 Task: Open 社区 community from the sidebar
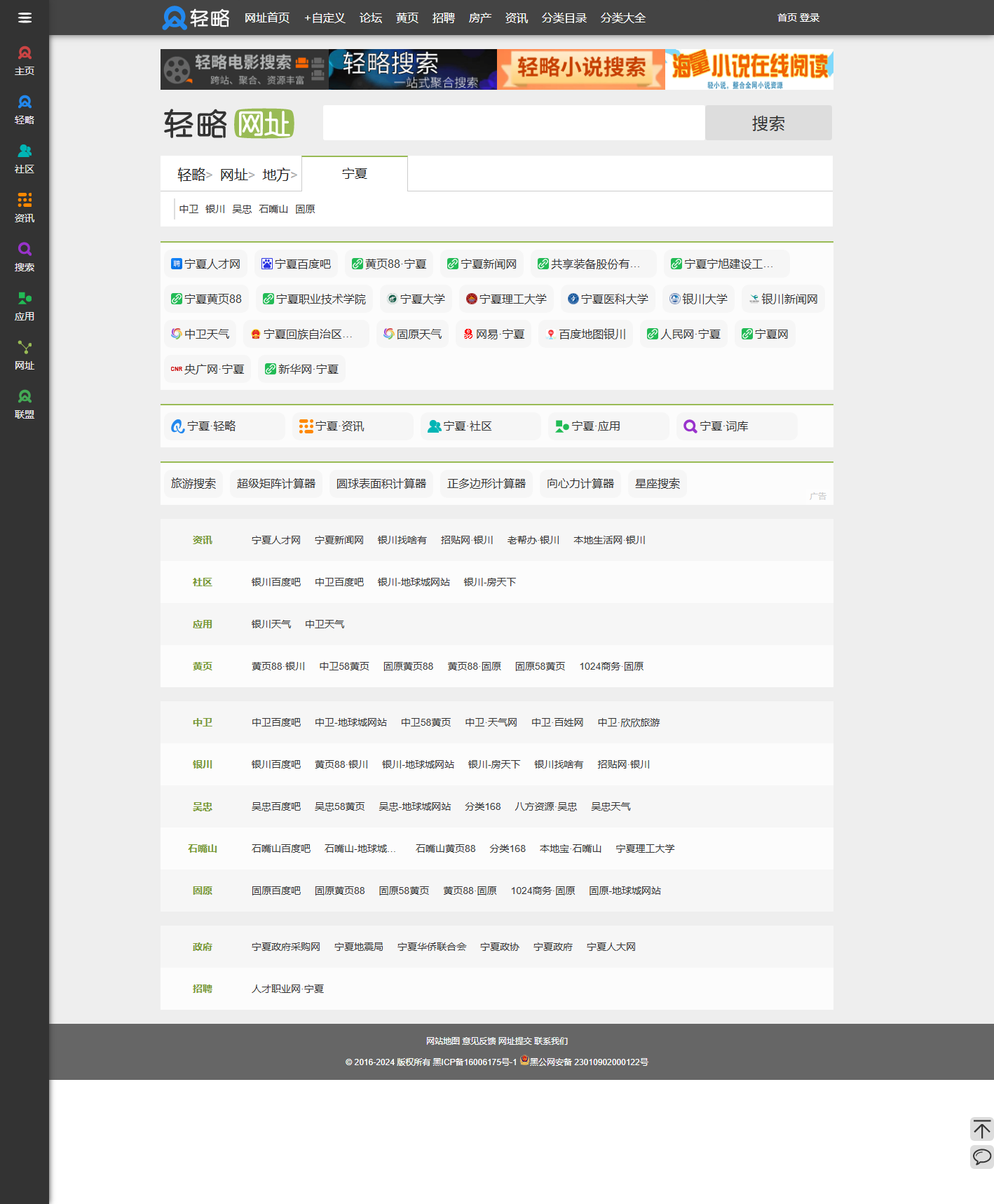click(25, 158)
